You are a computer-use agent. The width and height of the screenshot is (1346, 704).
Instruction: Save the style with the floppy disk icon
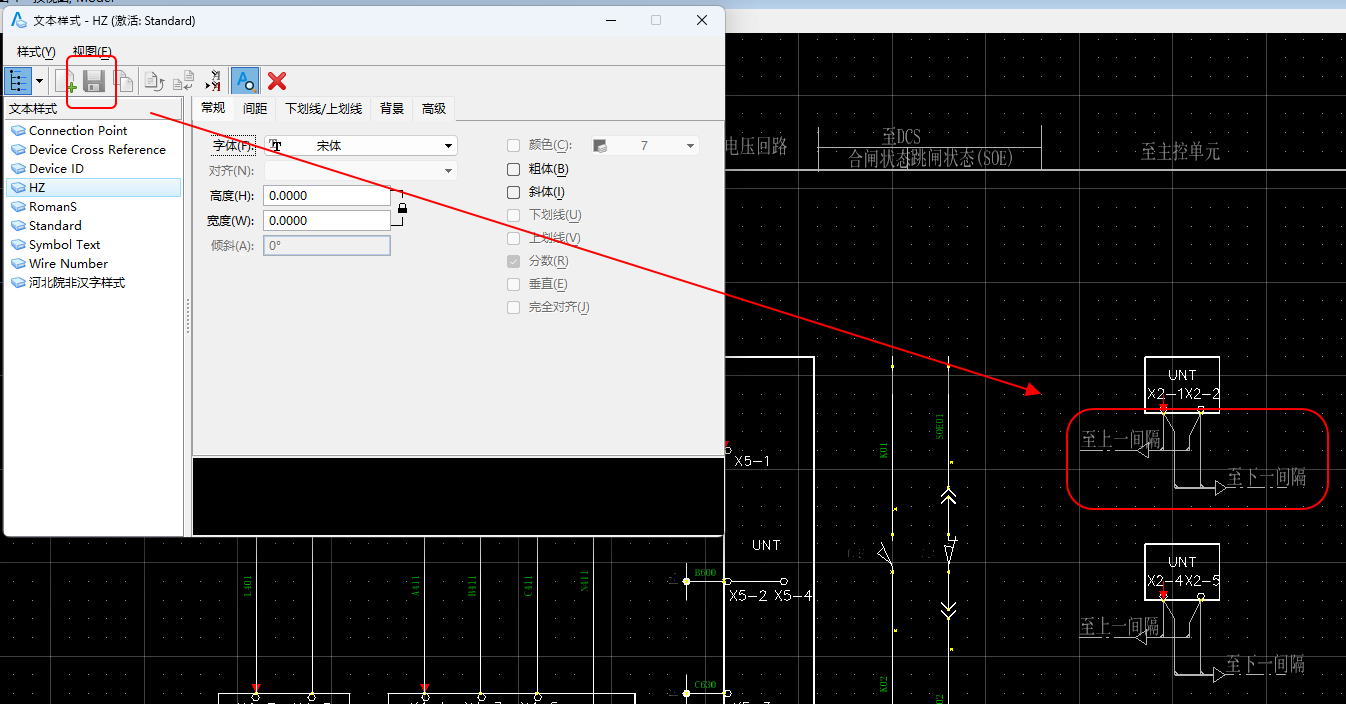(x=94, y=81)
